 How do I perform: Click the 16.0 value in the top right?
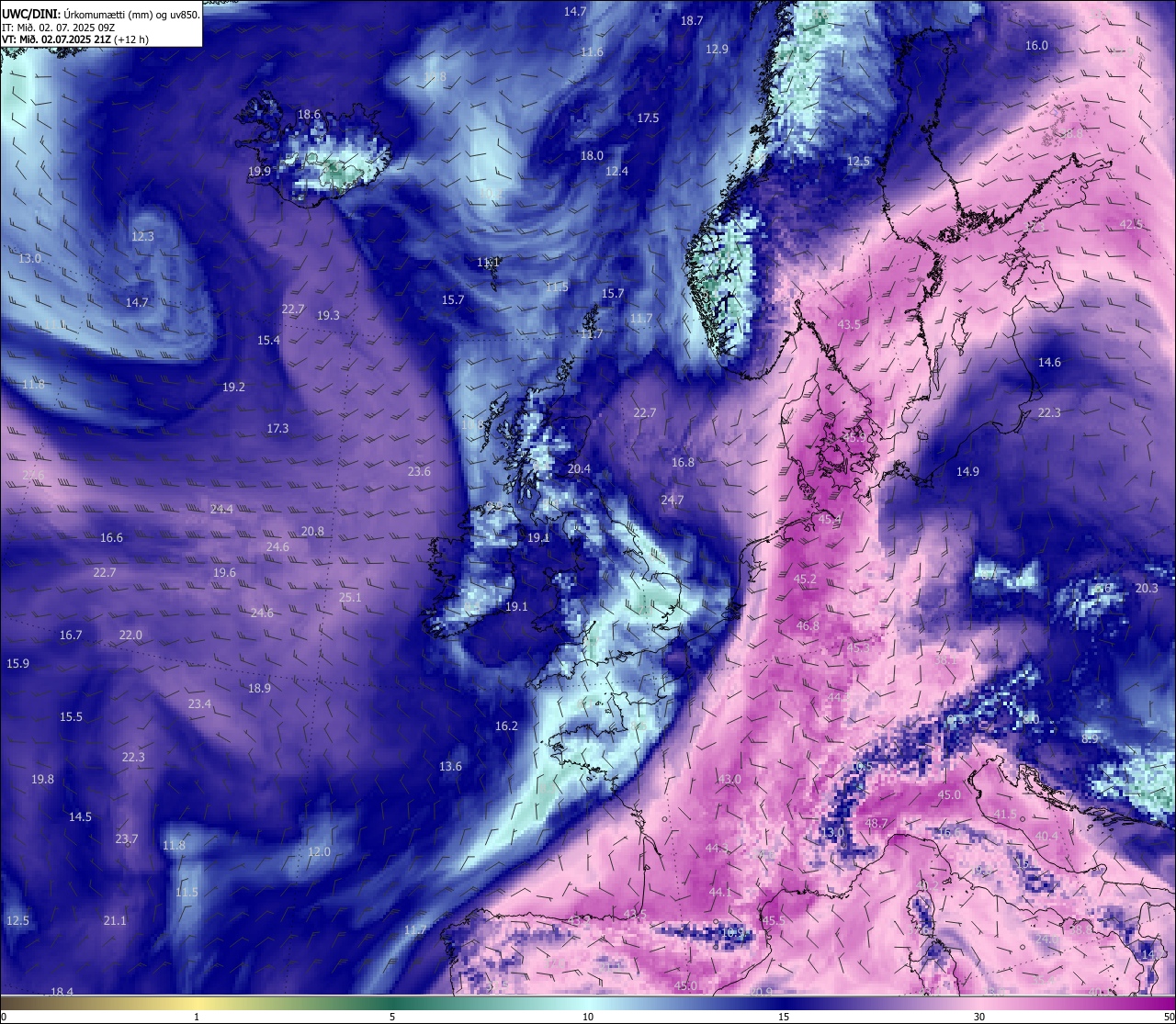(x=1036, y=46)
